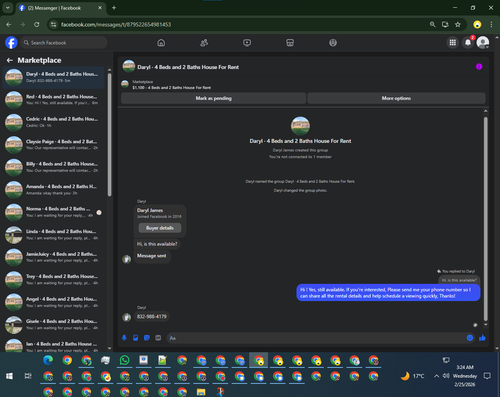Open the tab search dropdown arrow
This screenshot has height=397, width=500.
coord(7,8)
